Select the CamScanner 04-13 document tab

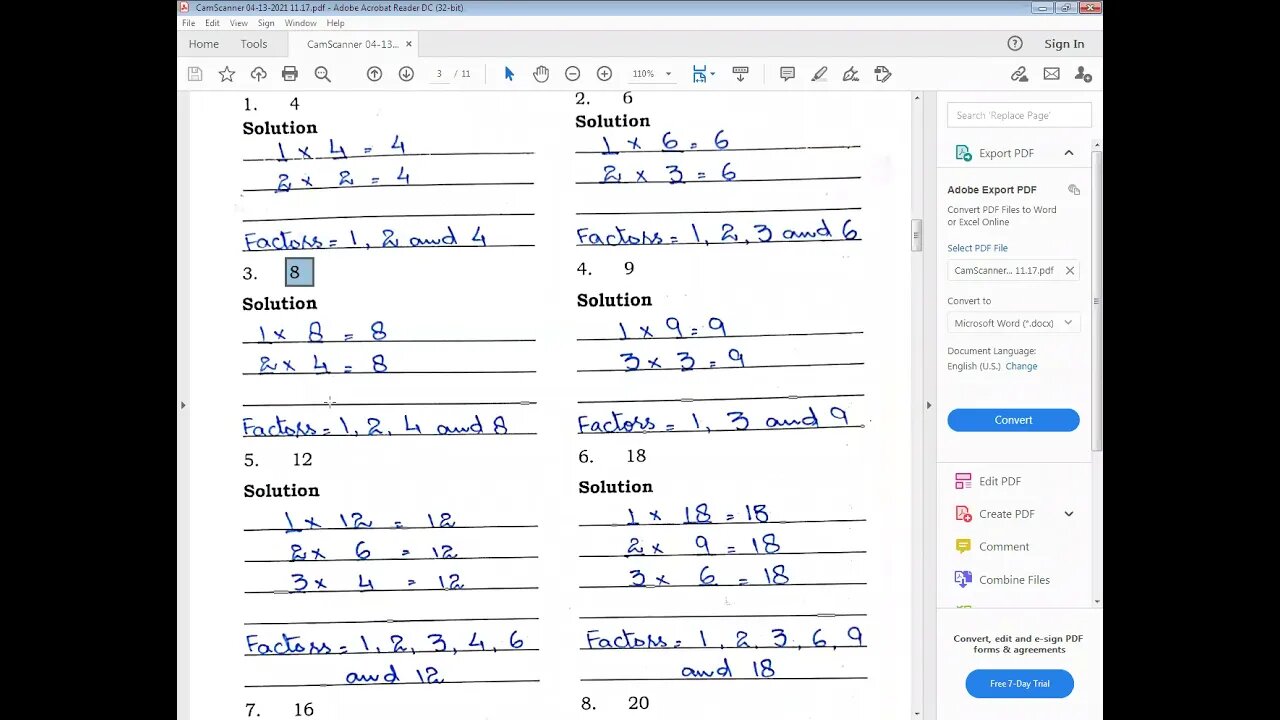coord(353,44)
